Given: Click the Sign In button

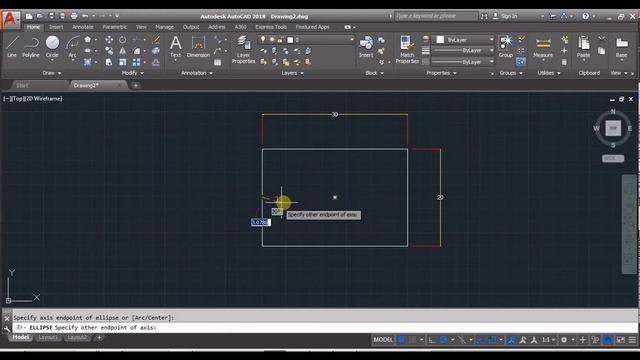Looking at the screenshot, I should click(x=506, y=16).
